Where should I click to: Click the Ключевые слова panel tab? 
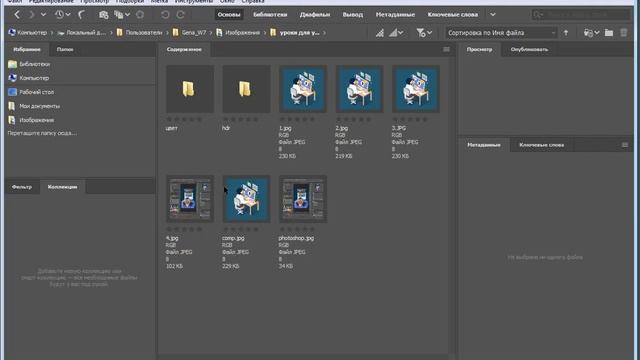point(542,145)
